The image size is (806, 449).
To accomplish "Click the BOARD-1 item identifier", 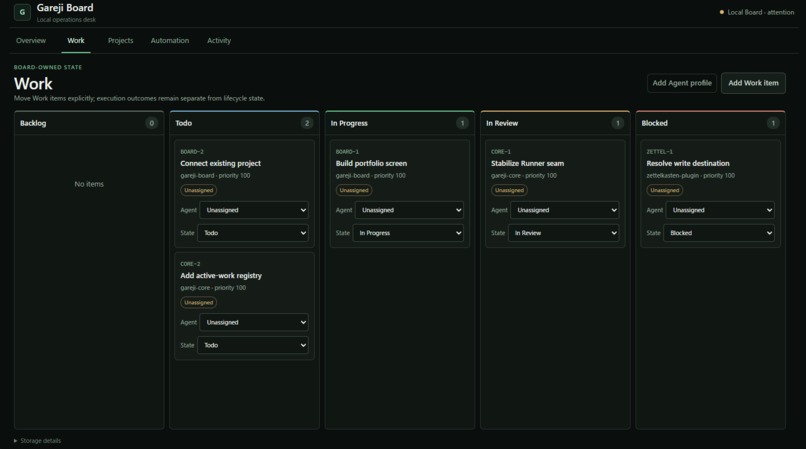I will click(347, 152).
